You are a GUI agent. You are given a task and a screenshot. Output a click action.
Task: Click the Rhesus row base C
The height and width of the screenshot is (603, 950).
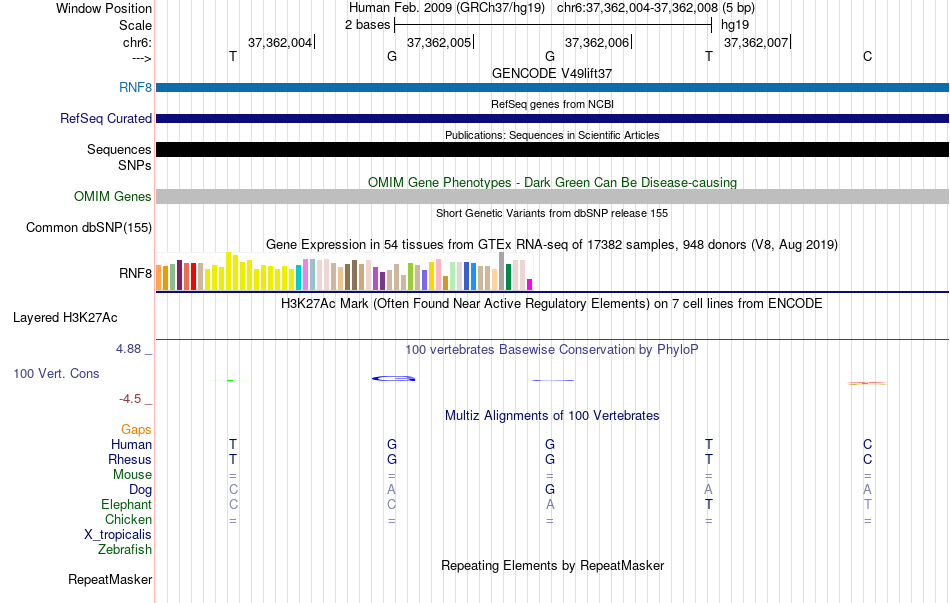868,459
